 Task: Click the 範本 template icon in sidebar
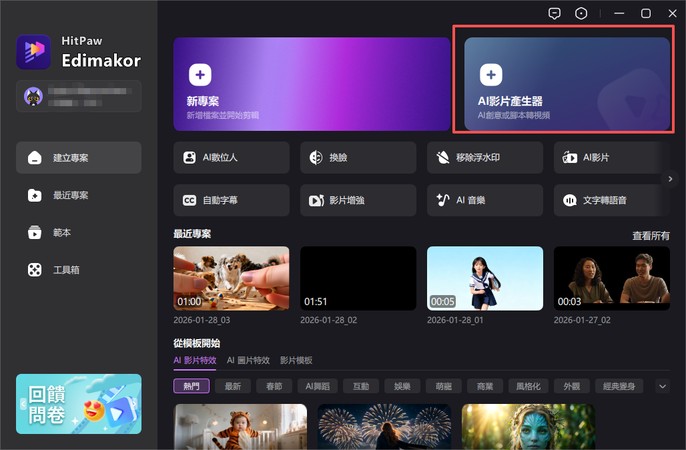pos(35,232)
